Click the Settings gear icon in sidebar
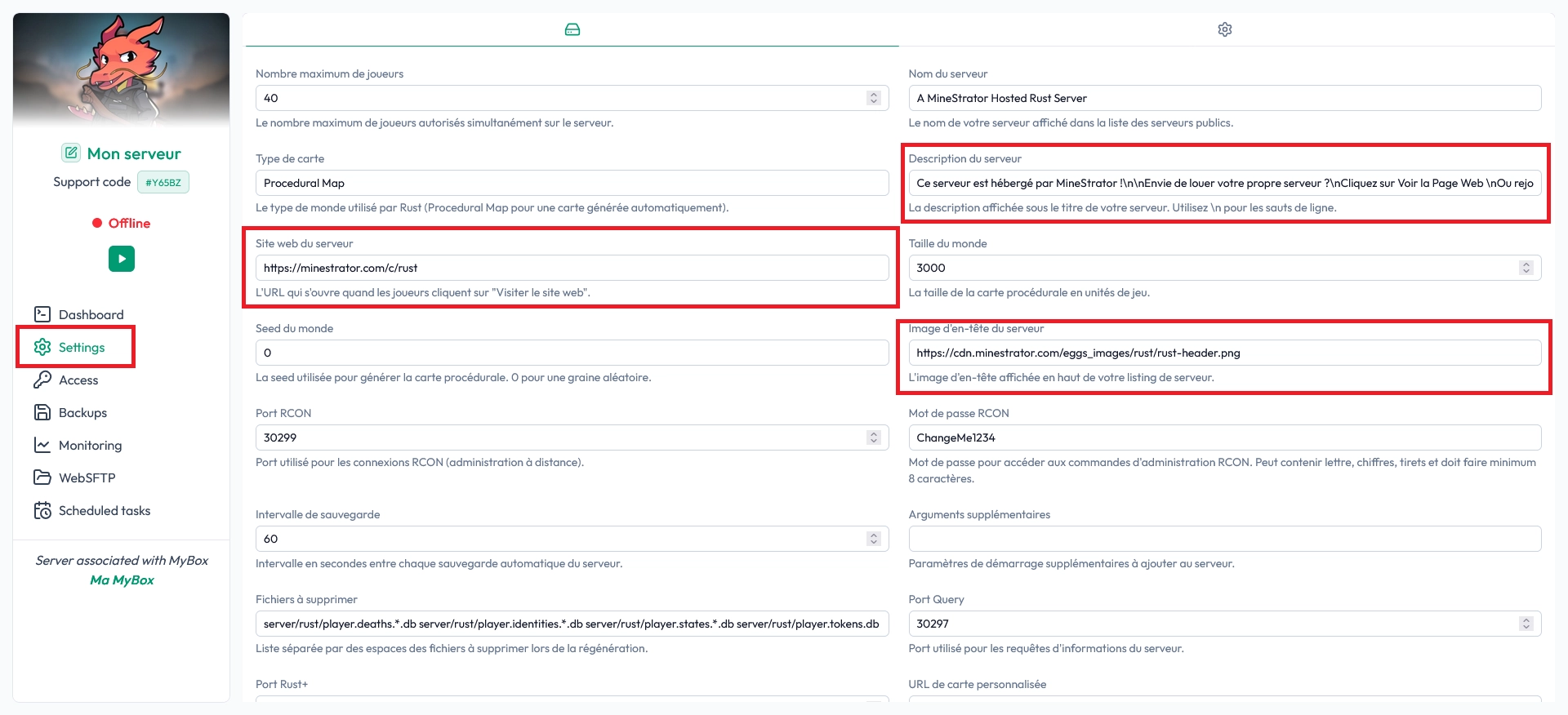This screenshot has height=715, width=1568. click(x=42, y=347)
